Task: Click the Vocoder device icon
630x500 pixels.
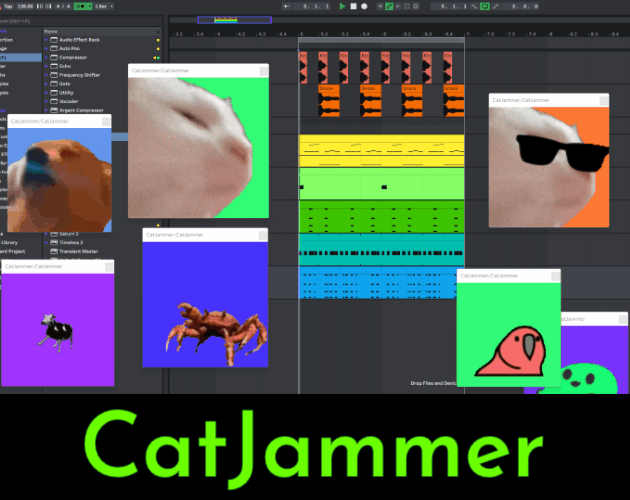Action: [54, 101]
